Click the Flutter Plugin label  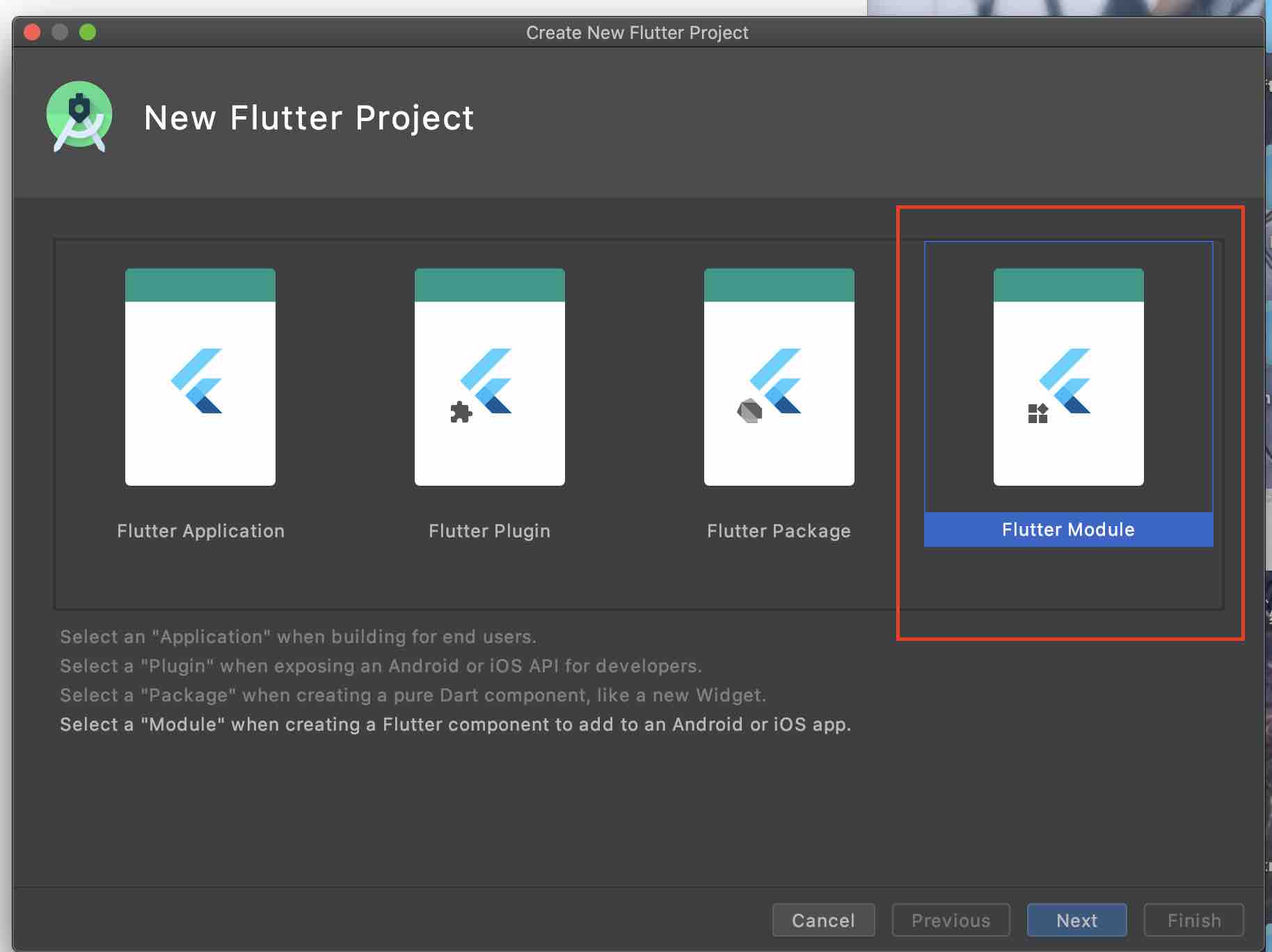[x=490, y=531]
